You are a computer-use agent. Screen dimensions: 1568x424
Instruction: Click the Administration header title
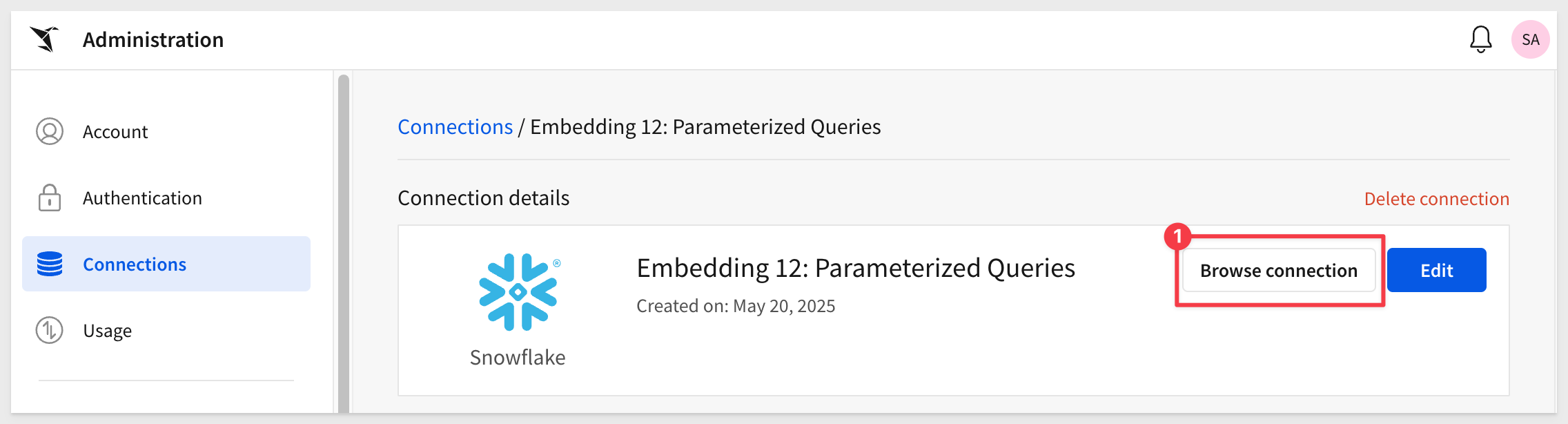153,39
